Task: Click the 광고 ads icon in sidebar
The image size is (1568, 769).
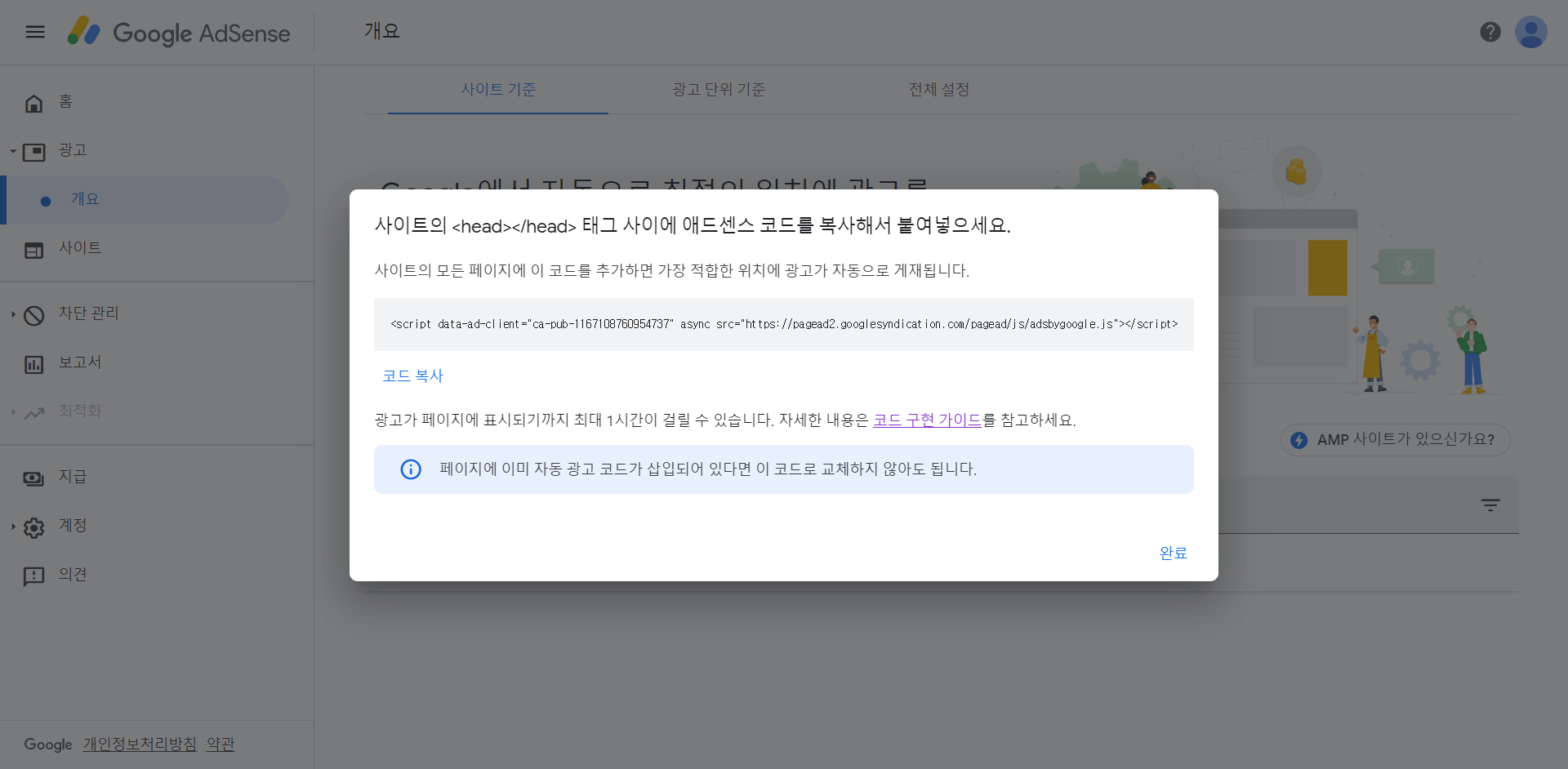Action: [x=33, y=152]
